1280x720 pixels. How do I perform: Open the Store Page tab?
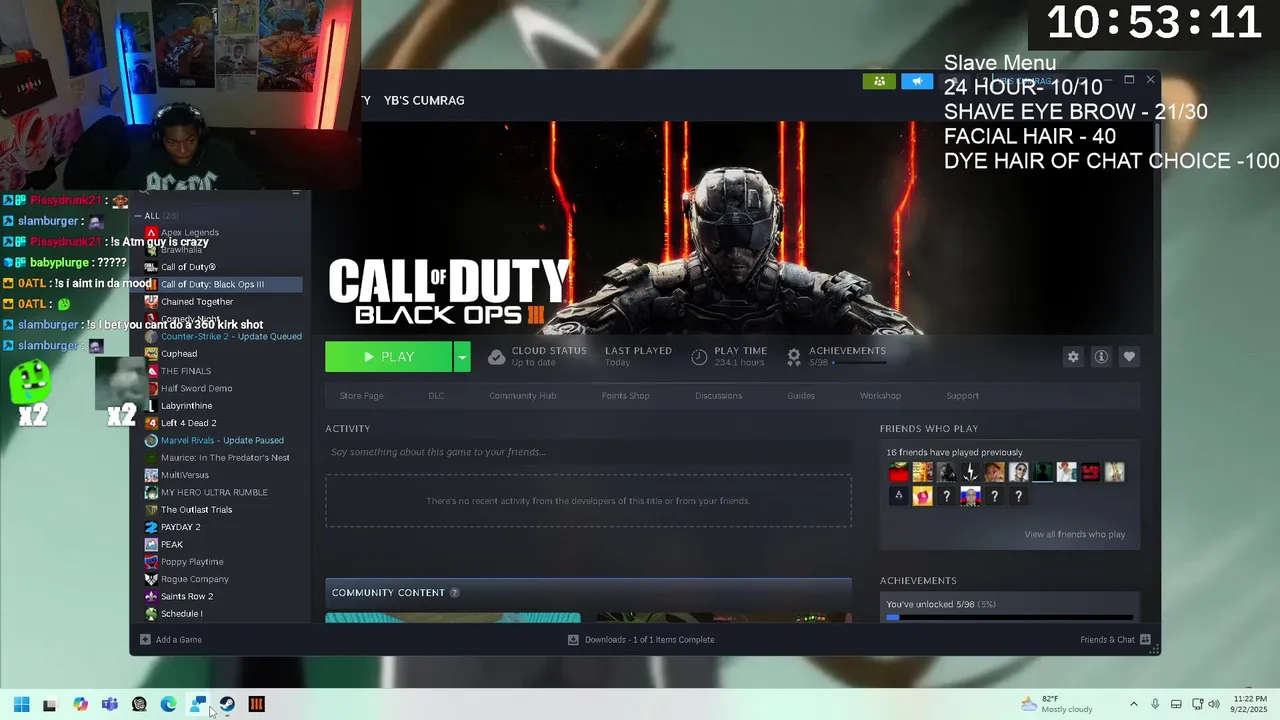point(361,396)
